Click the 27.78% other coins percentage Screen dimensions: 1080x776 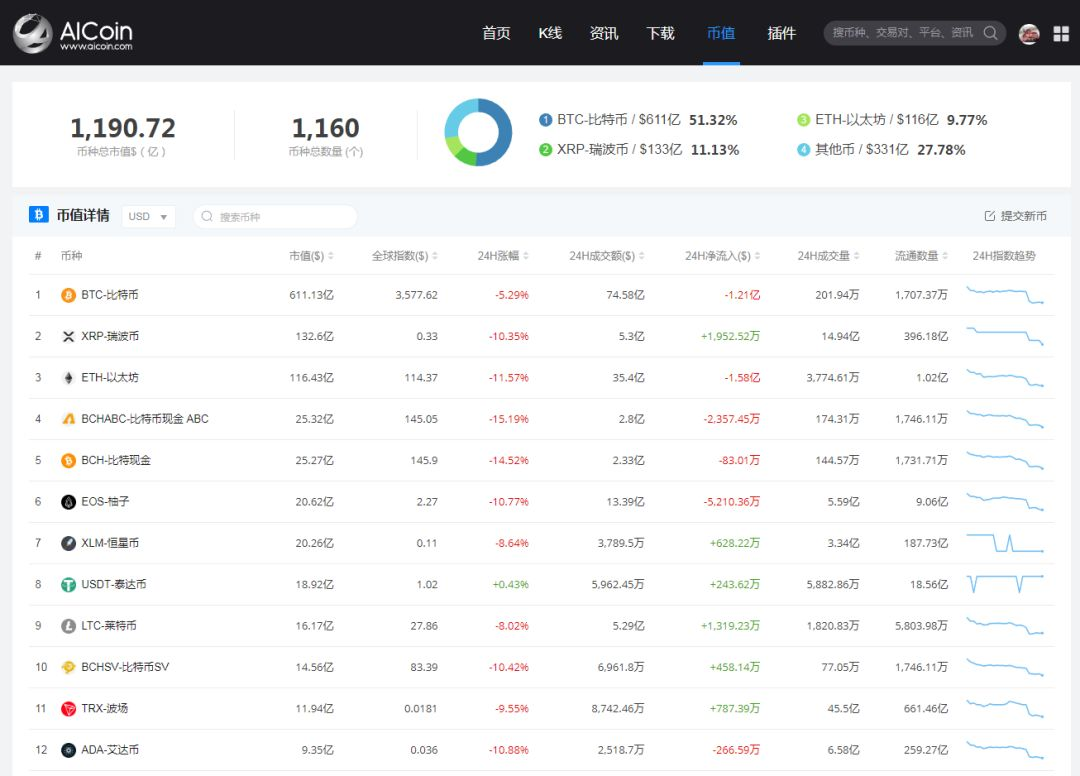(x=941, y=149)
